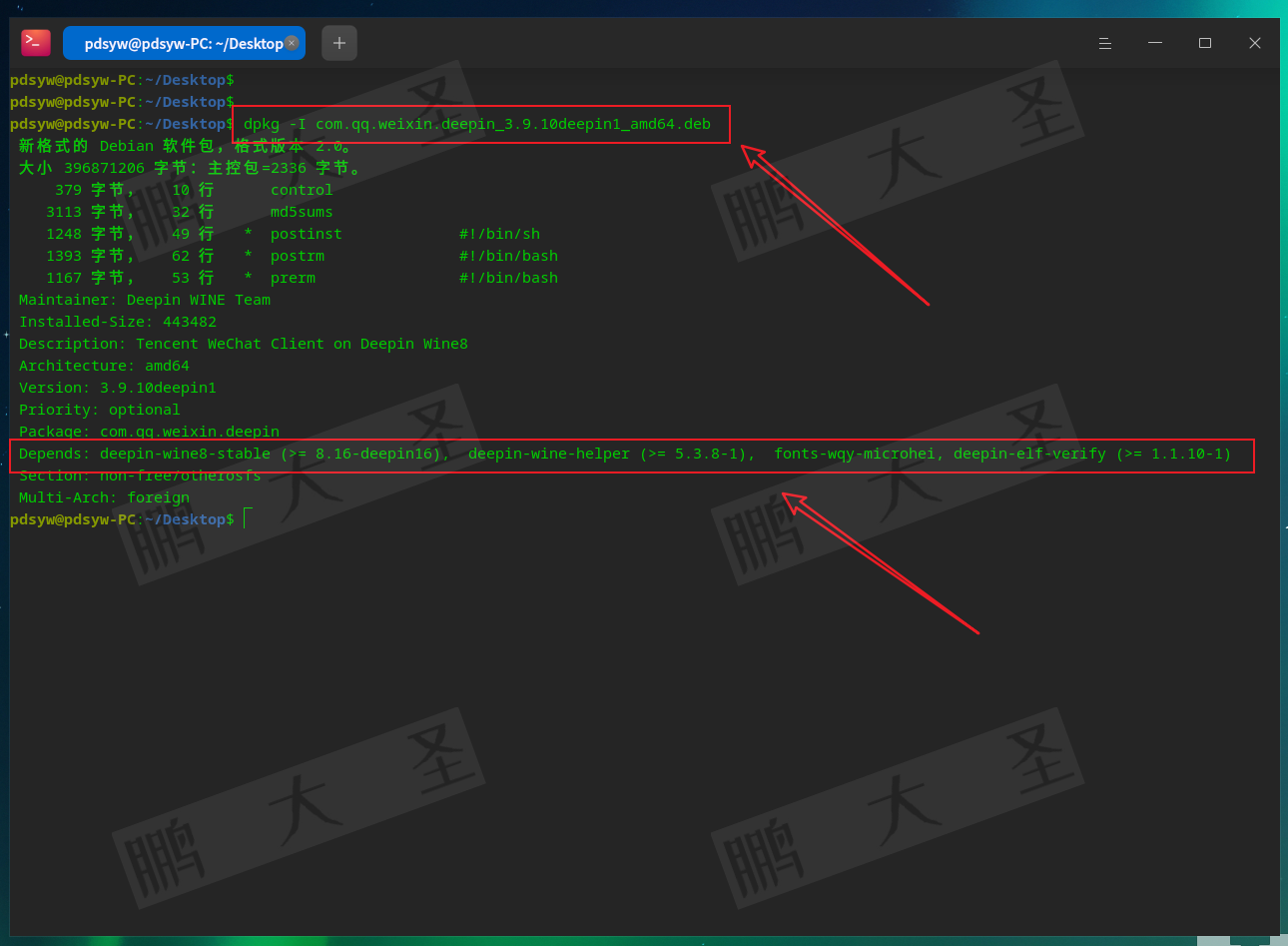This screenshot has width=1288, height=946.
Task: Click the Depends line starting with deepin-wine8-stable
Action: point(625,454)
